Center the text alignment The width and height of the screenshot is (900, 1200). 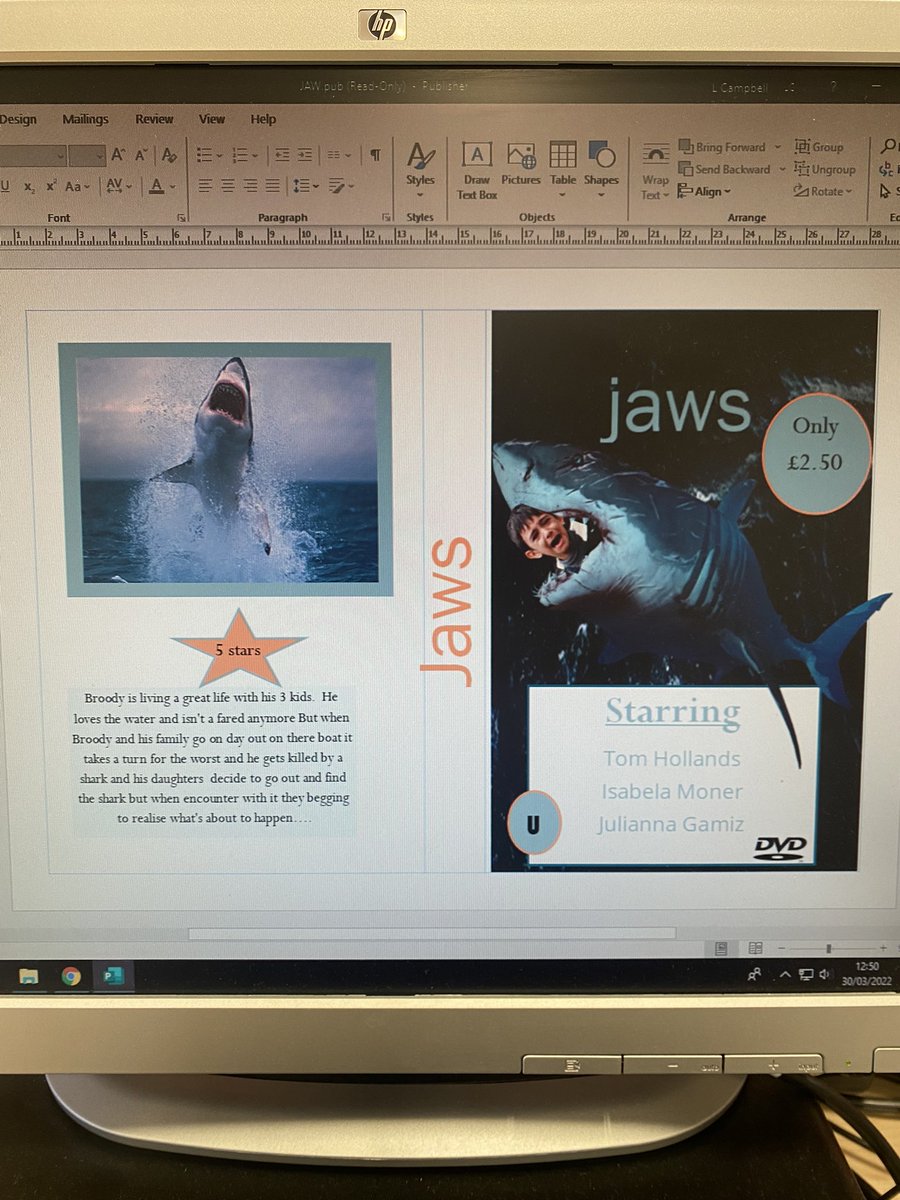click(227, 186)
